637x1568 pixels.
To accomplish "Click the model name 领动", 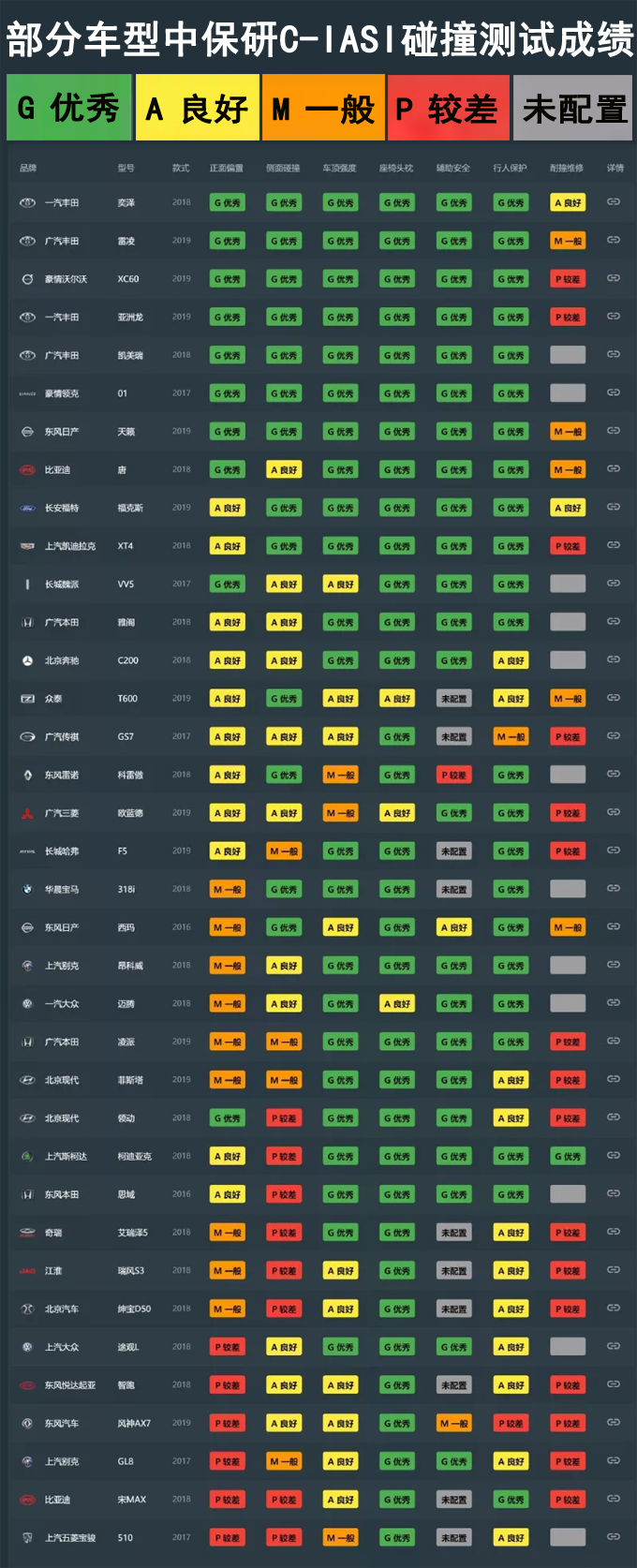I will 126,1118.
